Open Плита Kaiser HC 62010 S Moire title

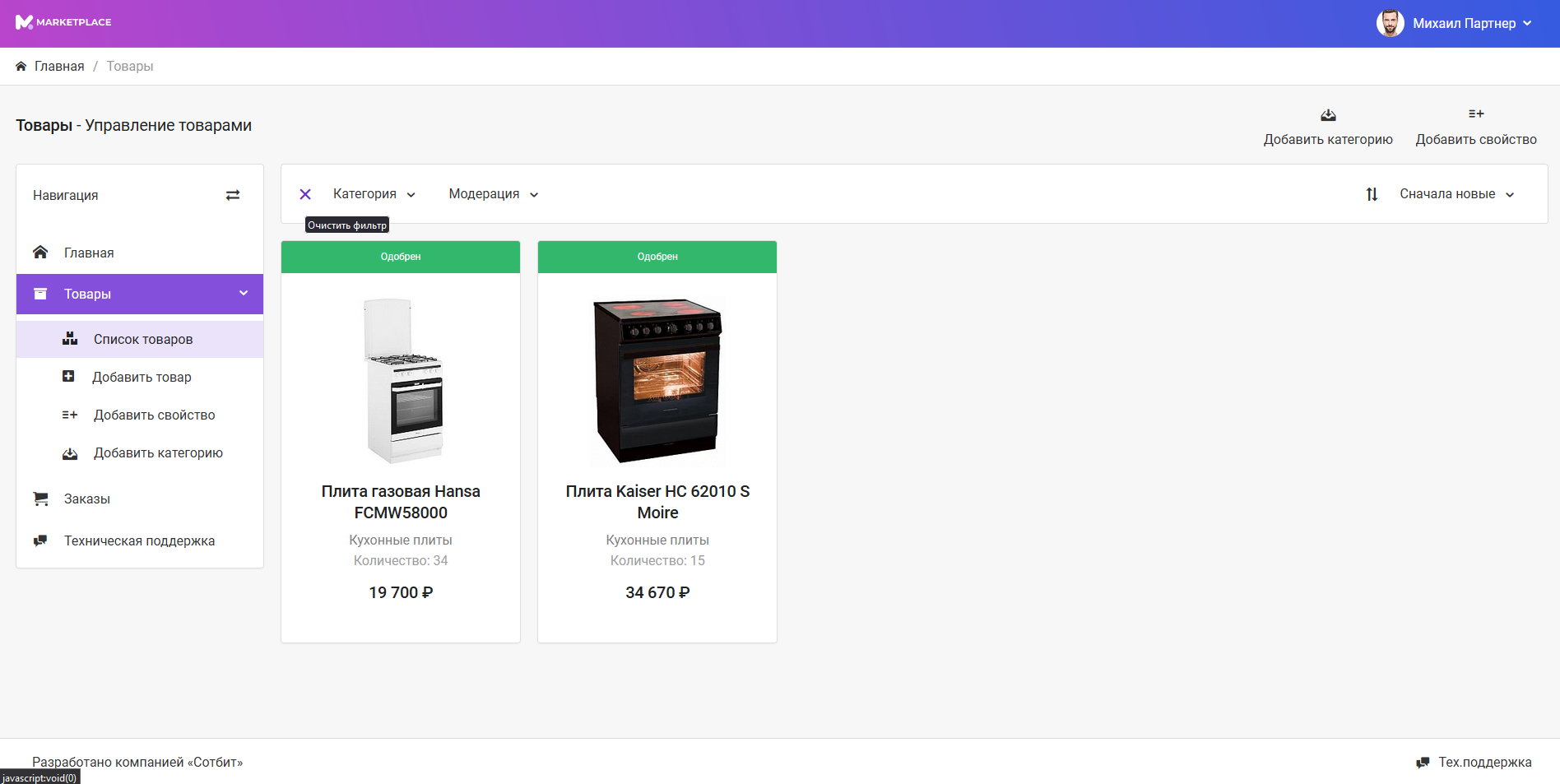tap(657, 502)
